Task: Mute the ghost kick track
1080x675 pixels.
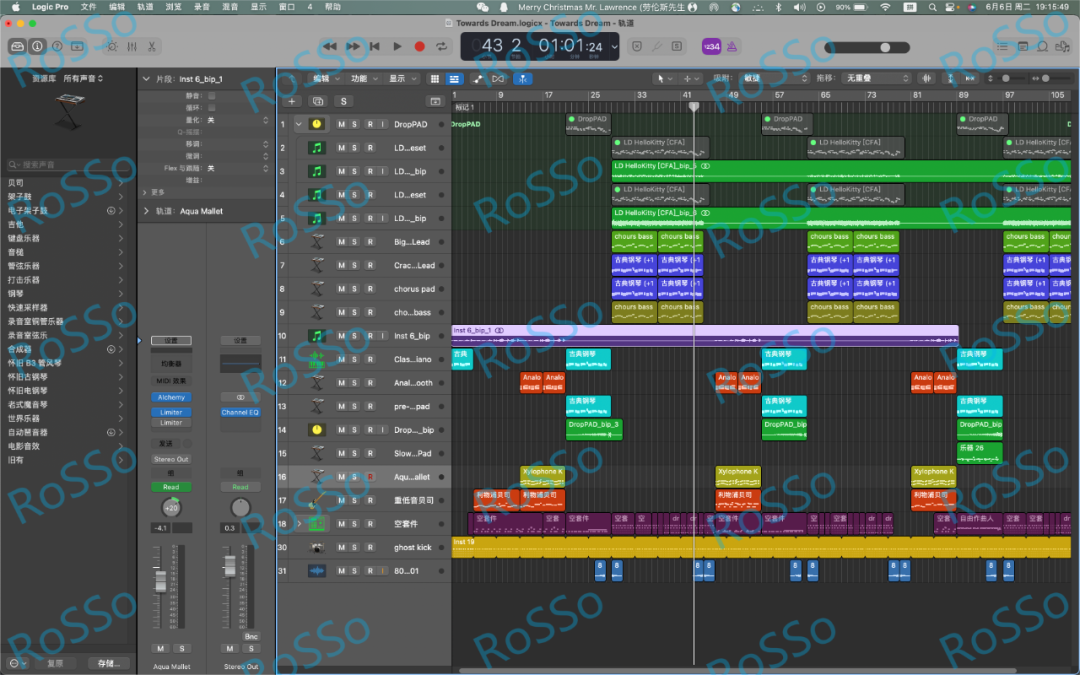Action: pos(341,547)
